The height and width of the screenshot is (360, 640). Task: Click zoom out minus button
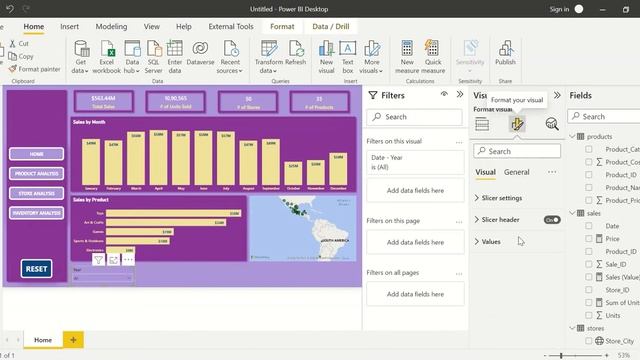coord(545,356)
